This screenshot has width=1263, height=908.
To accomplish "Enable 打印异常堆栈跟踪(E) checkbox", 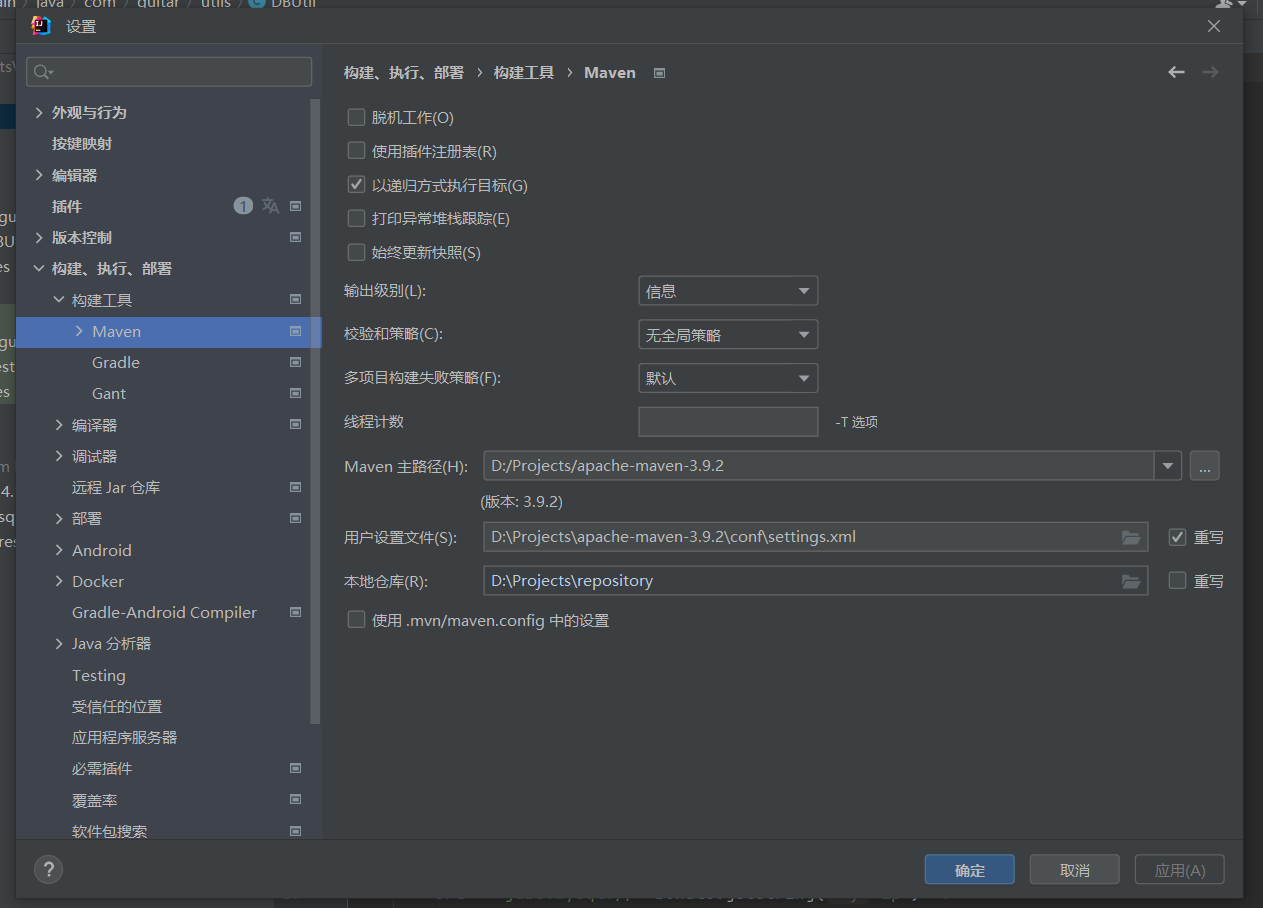I will pos(356,218).
